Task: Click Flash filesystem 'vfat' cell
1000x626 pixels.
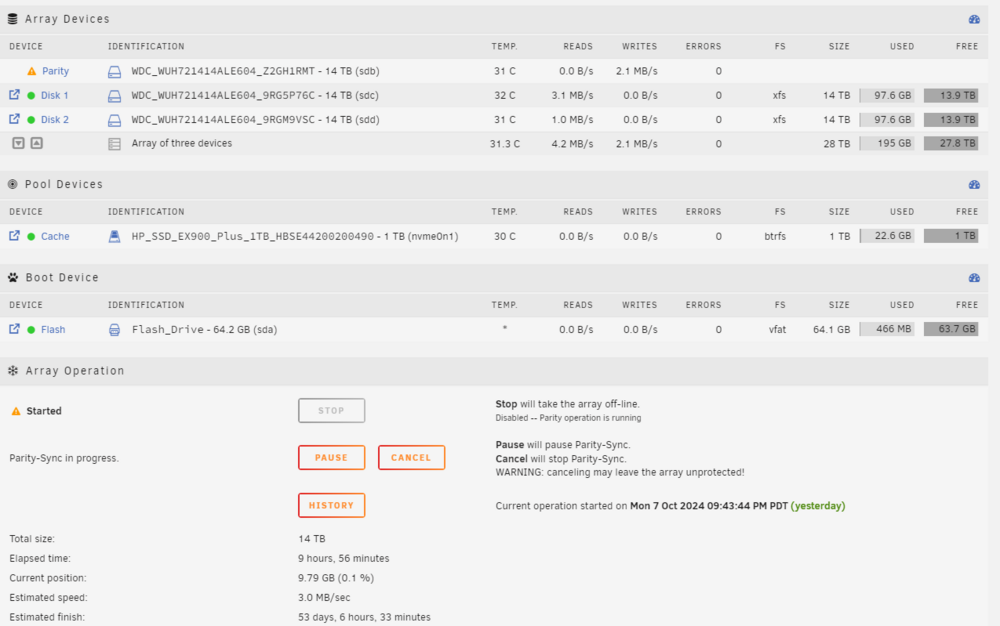Action: [777, 330]
